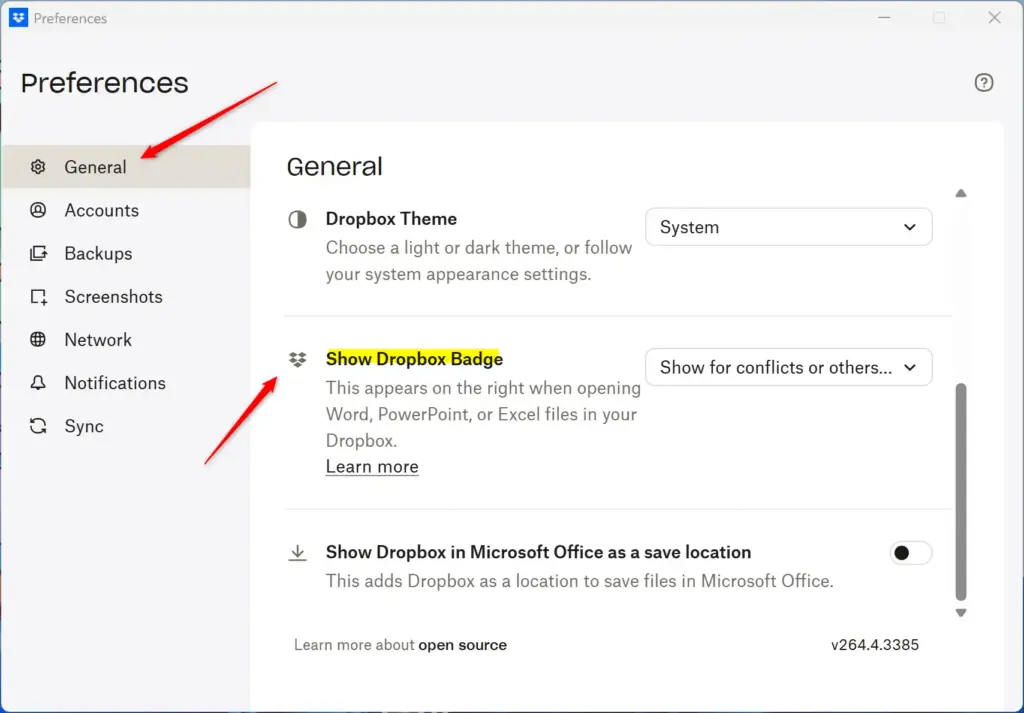Follow the Learn more link
The height and width of the screenshot is (713, 1024).
[372, 467]
